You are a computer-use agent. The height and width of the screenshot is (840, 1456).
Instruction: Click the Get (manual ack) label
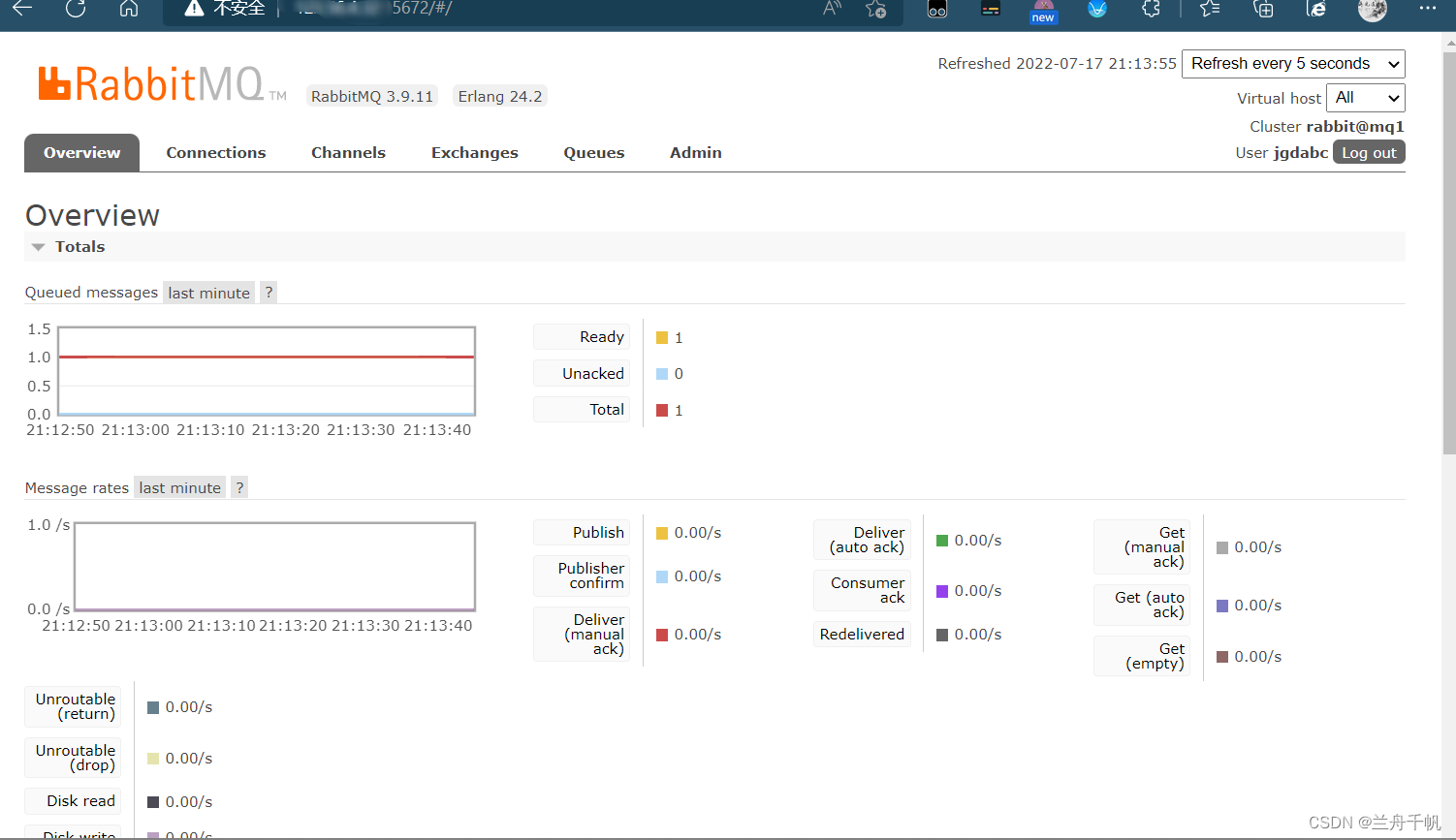click(1142, 546)
